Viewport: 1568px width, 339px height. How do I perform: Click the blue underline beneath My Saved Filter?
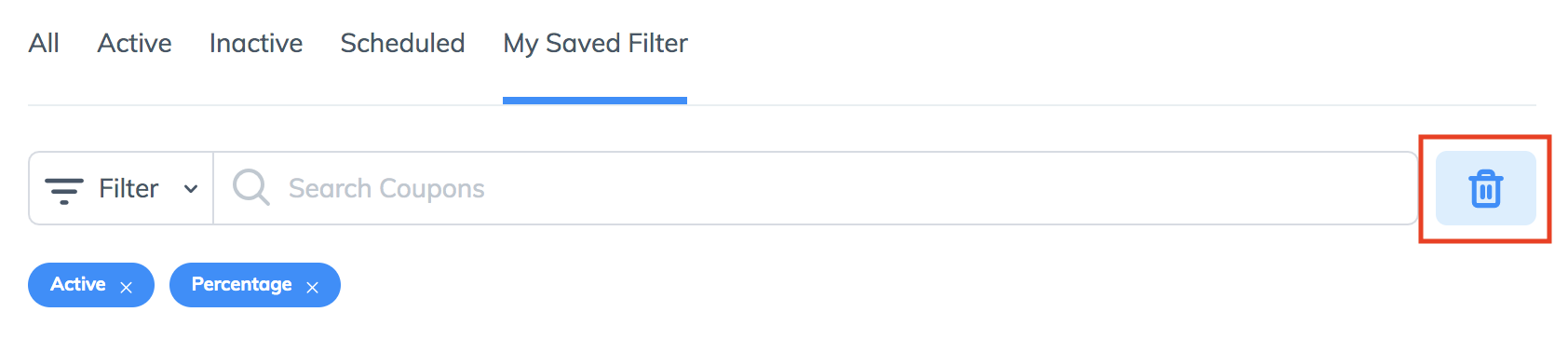(x=595, y=101)
